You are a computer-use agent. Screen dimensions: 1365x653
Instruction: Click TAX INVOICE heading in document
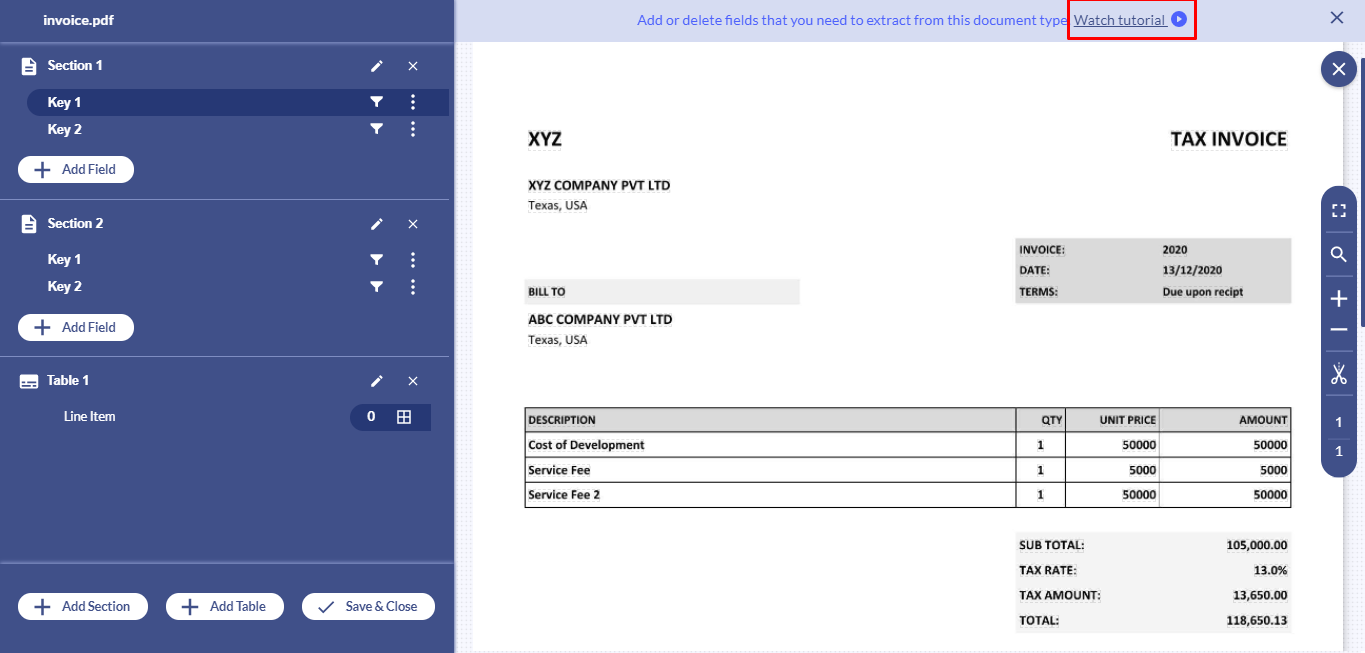click(x=1228, y=139)
